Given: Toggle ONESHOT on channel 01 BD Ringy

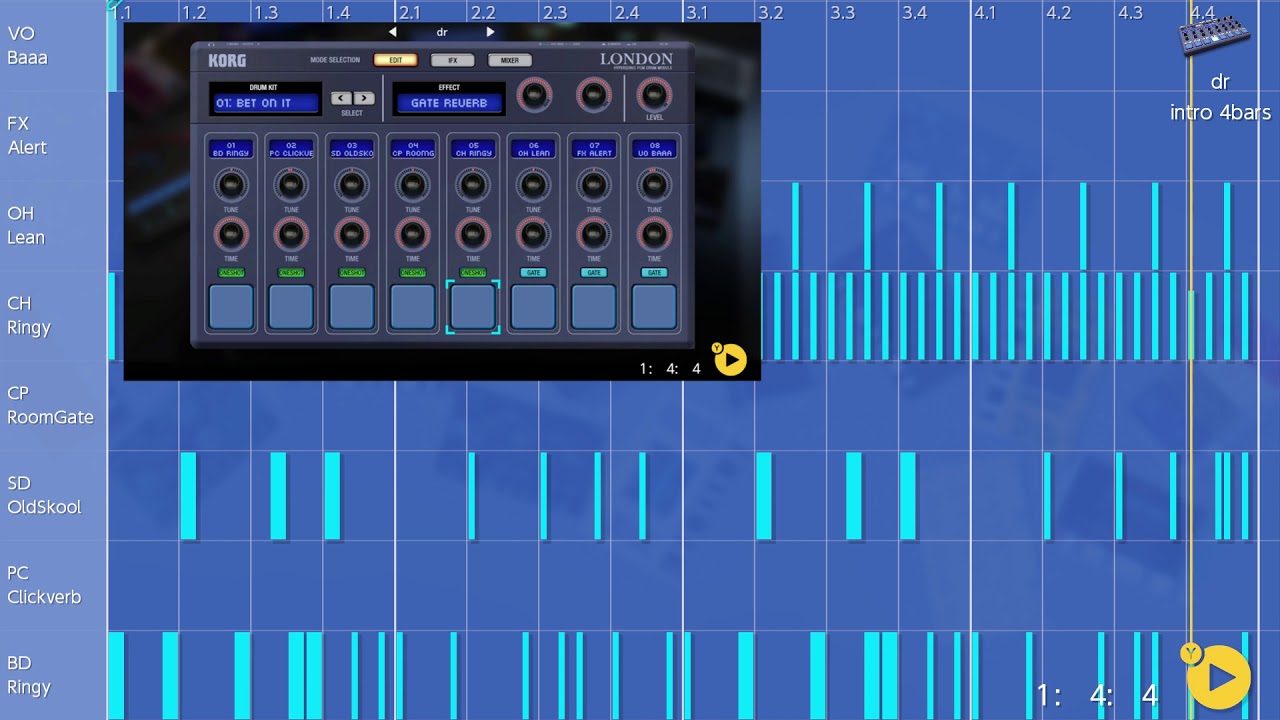Looking at the screenshot, I should click(x=231, y=273).
